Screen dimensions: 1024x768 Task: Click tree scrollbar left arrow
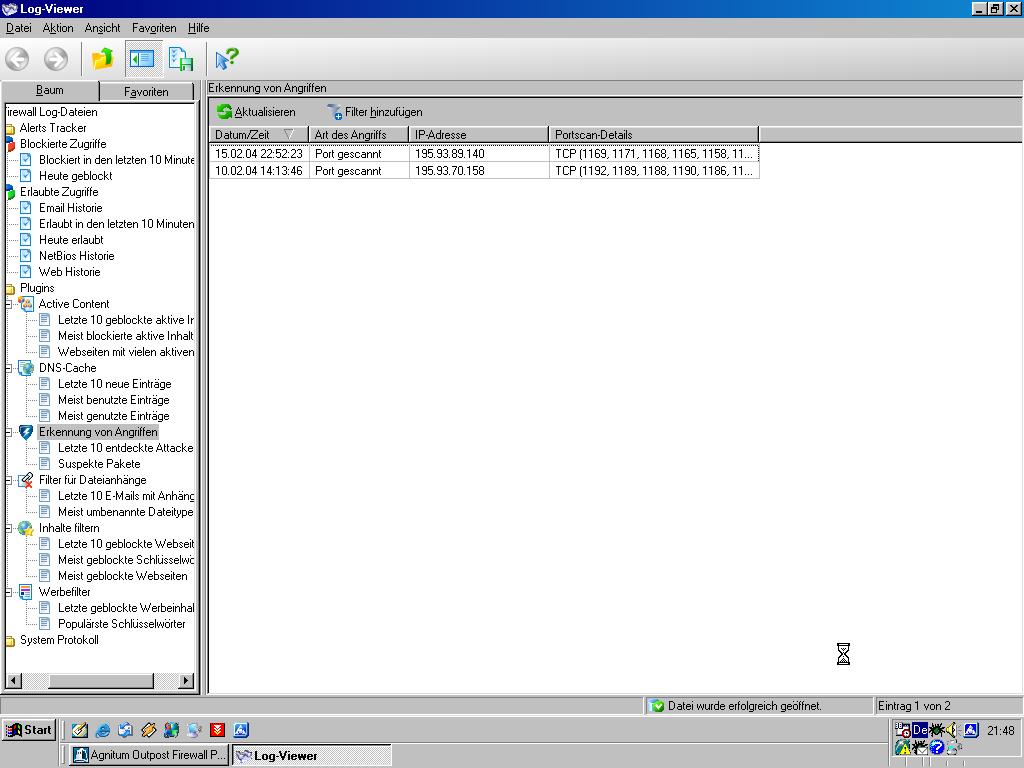[13, 680]
